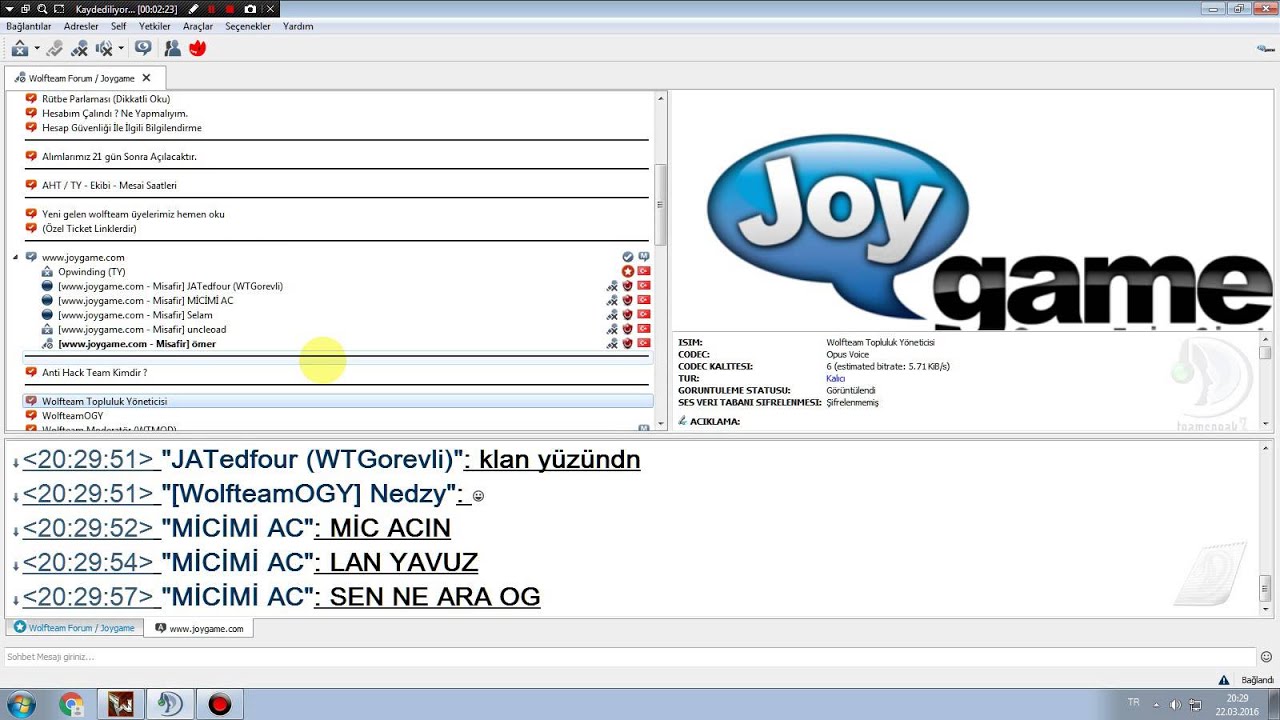This screenshot has width=1280, height=720.
Task: Switch to the www.joygame.com chat tab
Action: (x=199, y=628)
